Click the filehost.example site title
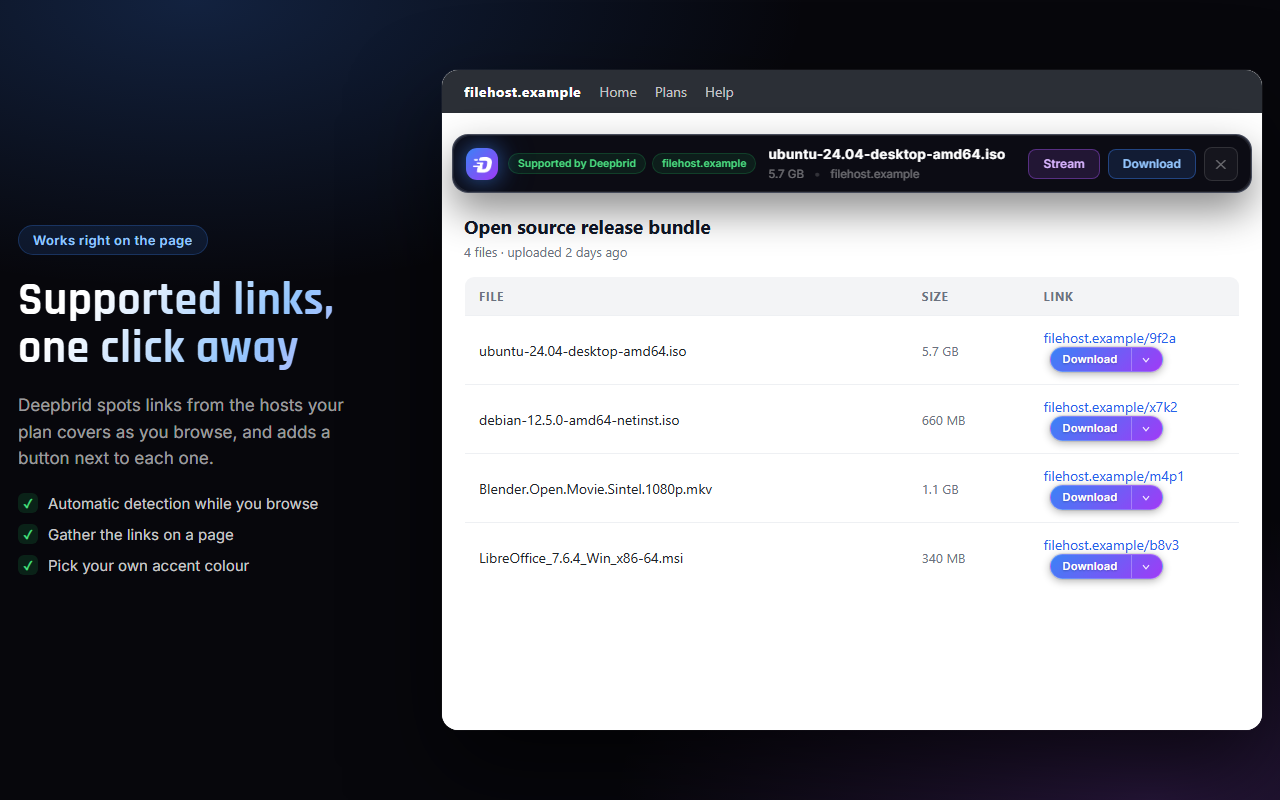The image size is (1280, 800). 522,92
